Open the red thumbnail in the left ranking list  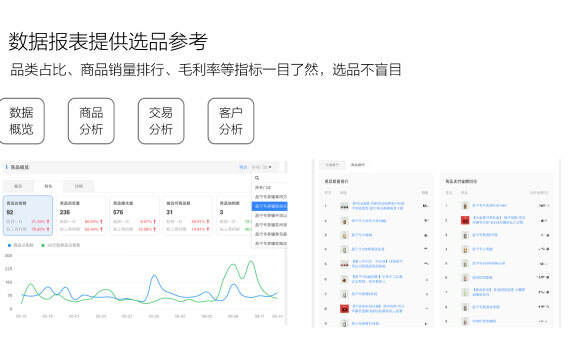coord(344,309)
